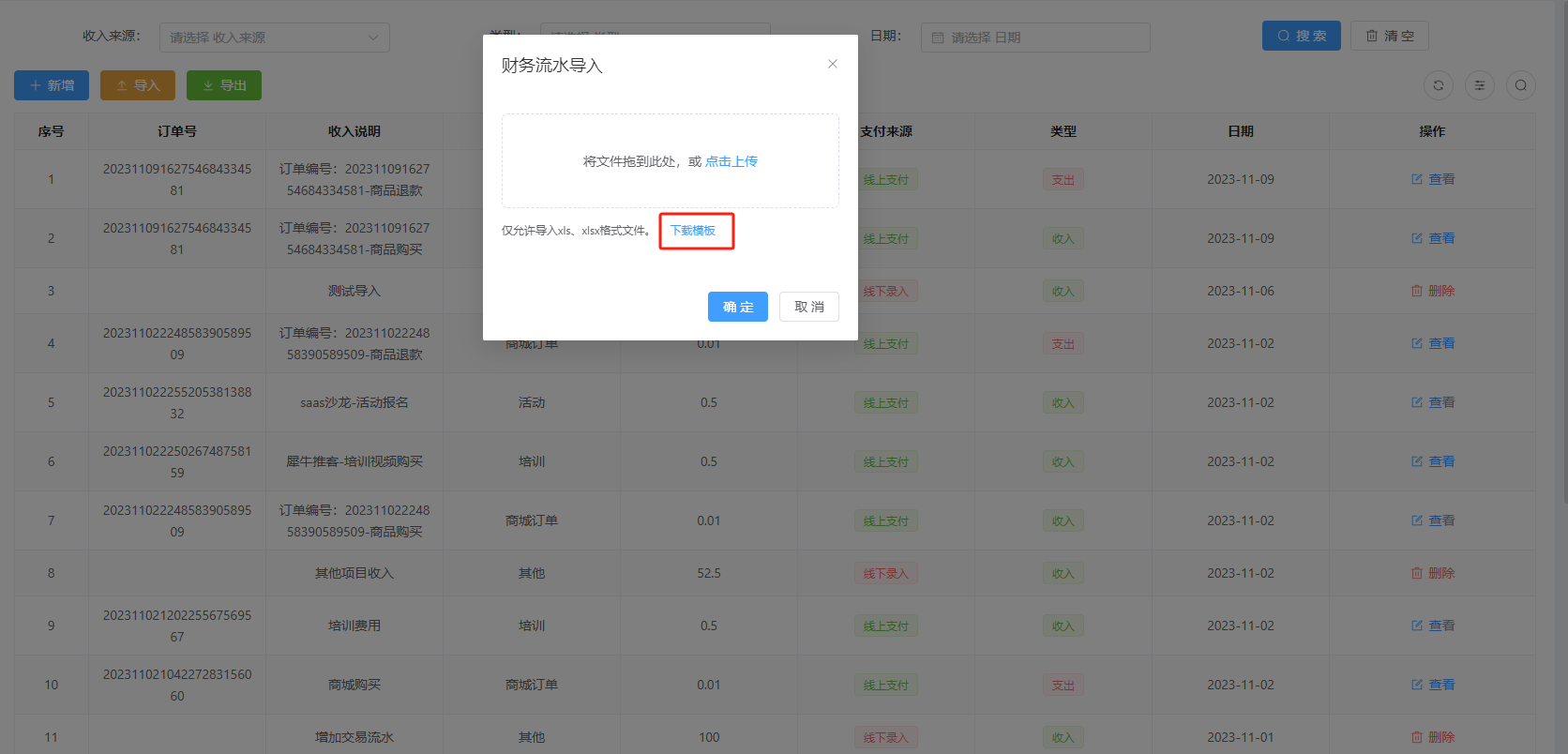
Task: Download the import template via 下载模板
Action: pos(693,231)
